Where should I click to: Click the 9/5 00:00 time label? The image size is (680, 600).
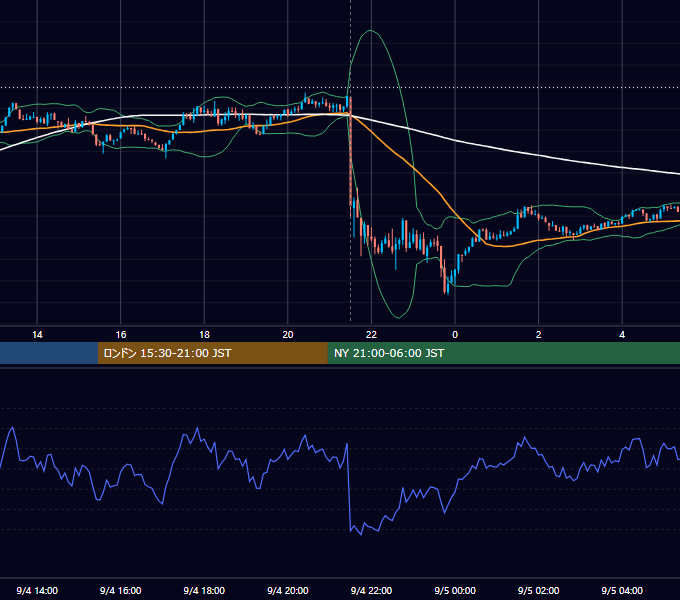[455, 590]
